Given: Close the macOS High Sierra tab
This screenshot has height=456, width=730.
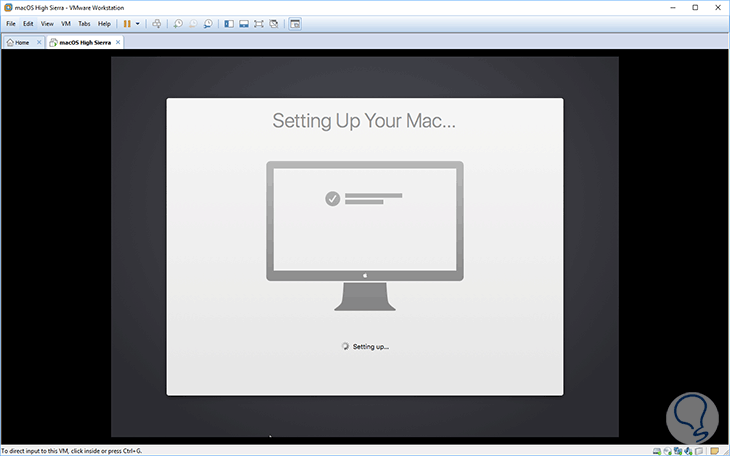Looking at the screenshot, I should 118,42.
